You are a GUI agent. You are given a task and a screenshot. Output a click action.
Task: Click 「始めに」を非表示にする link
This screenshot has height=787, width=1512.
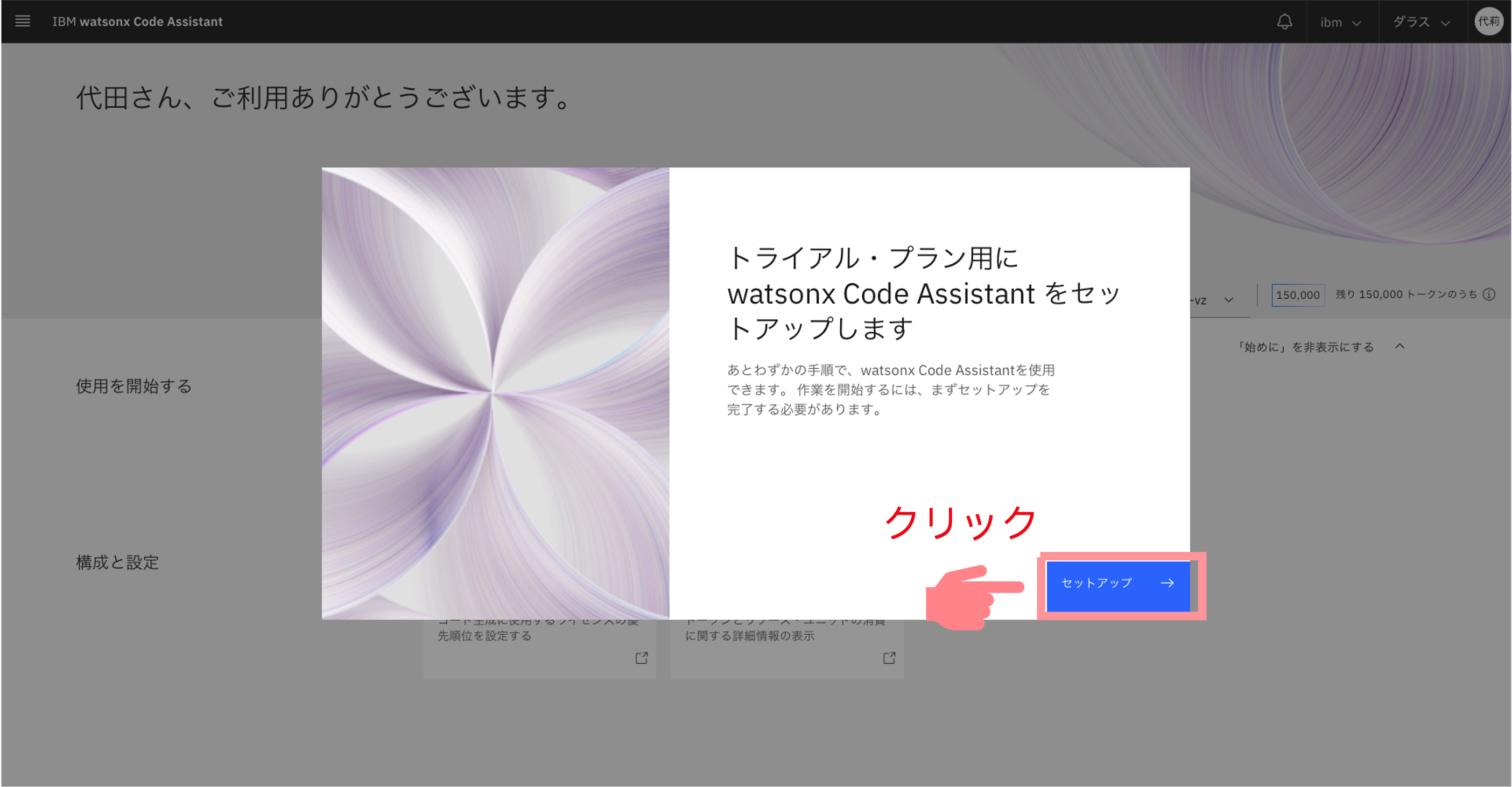click(1305, 347)
